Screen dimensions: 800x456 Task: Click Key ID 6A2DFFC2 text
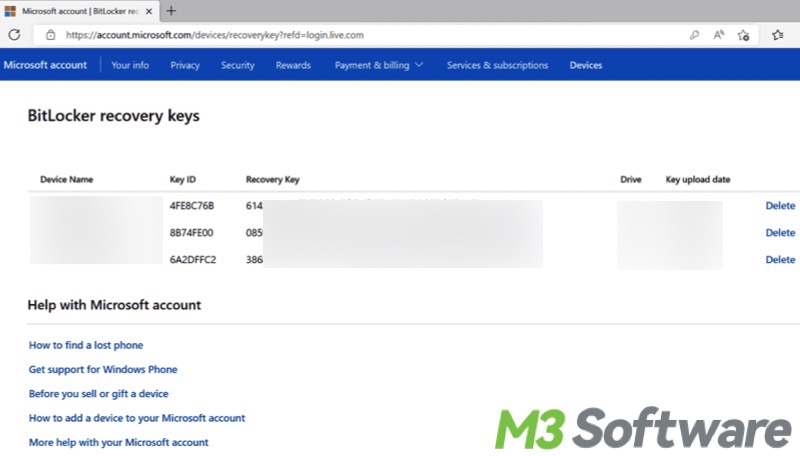193,260
